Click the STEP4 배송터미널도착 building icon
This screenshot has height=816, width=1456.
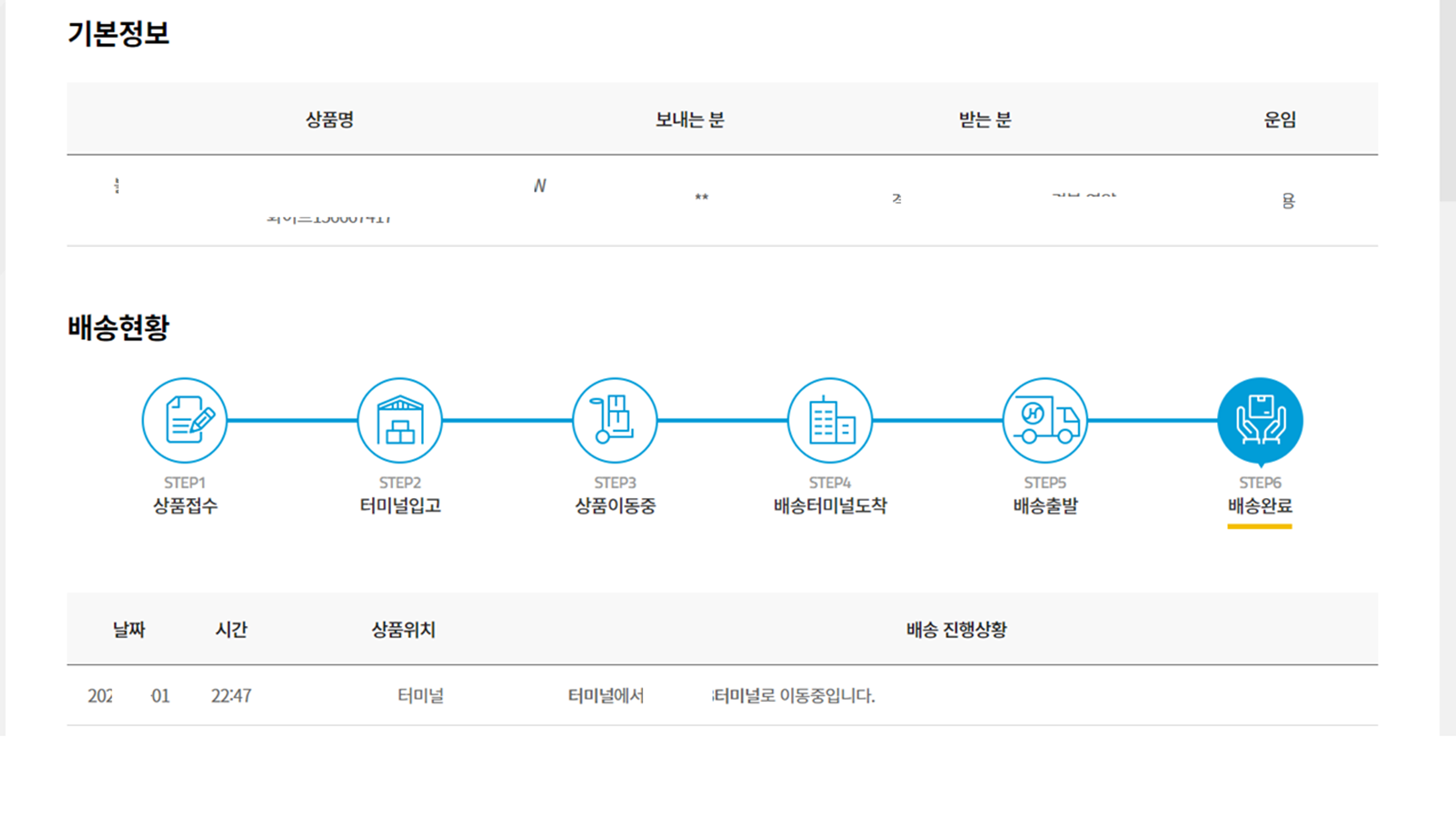point(830,420)
